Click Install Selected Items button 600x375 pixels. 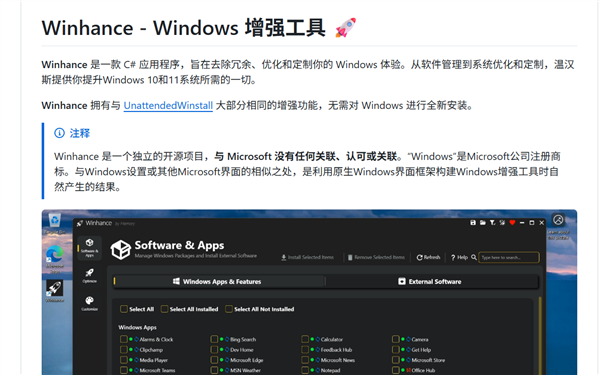(307, 257)
